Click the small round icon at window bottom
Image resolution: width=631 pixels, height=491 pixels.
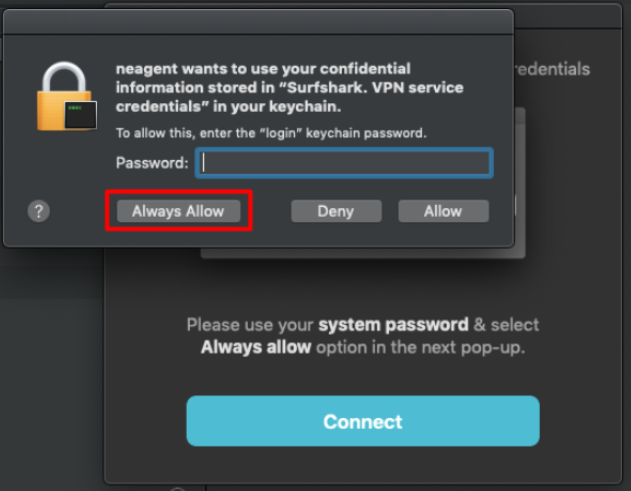pyautogui.click(x=177, y=489)
